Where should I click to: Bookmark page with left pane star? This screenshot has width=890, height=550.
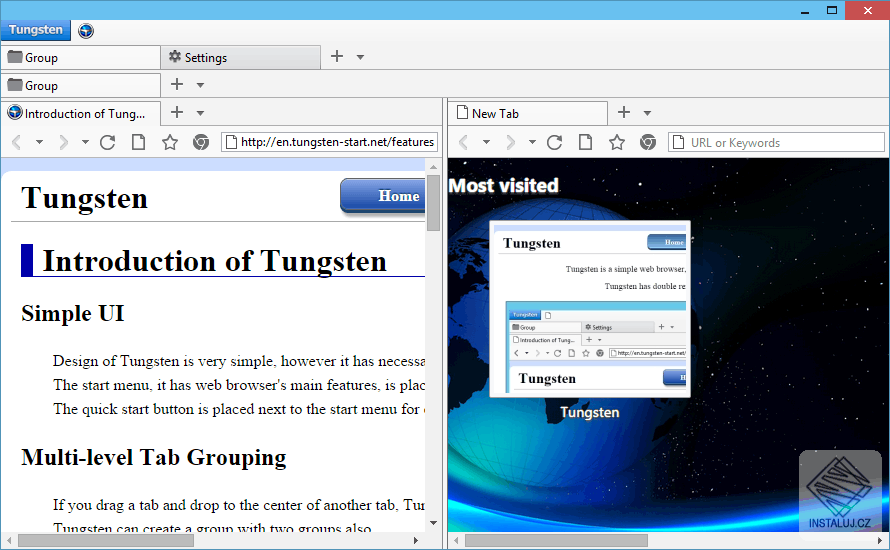(170, 142)
